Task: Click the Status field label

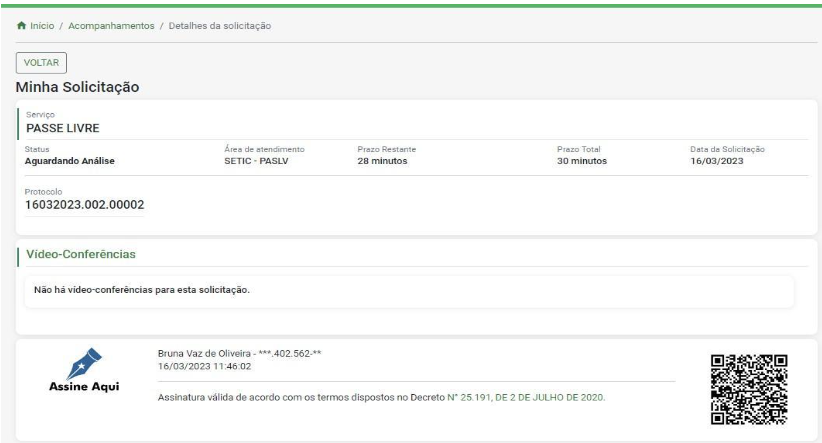Action: (x=37, y=149)
